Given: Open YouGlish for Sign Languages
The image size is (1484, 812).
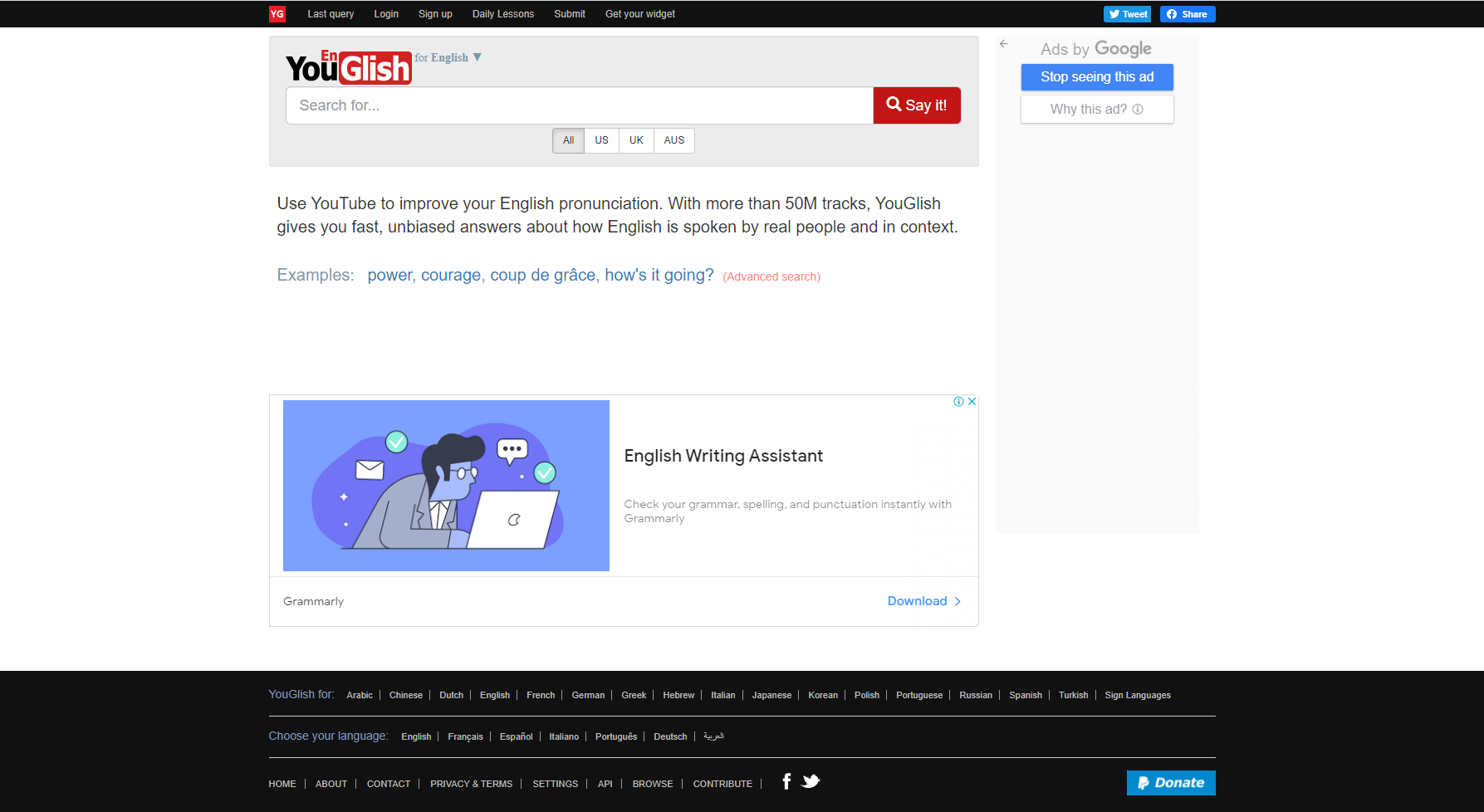Looking at the screenshot, I should click(x=1138, y=696).
